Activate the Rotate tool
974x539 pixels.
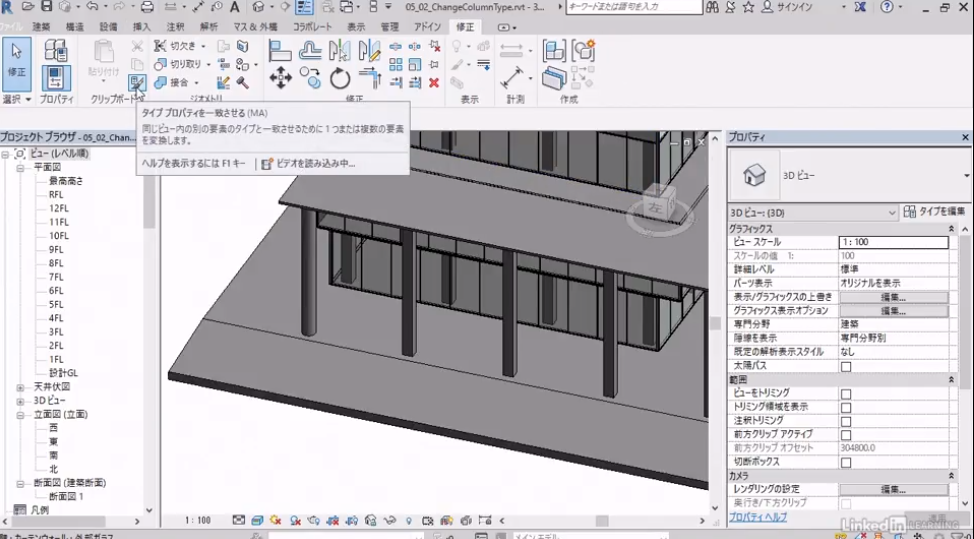[x=340, y=77]
